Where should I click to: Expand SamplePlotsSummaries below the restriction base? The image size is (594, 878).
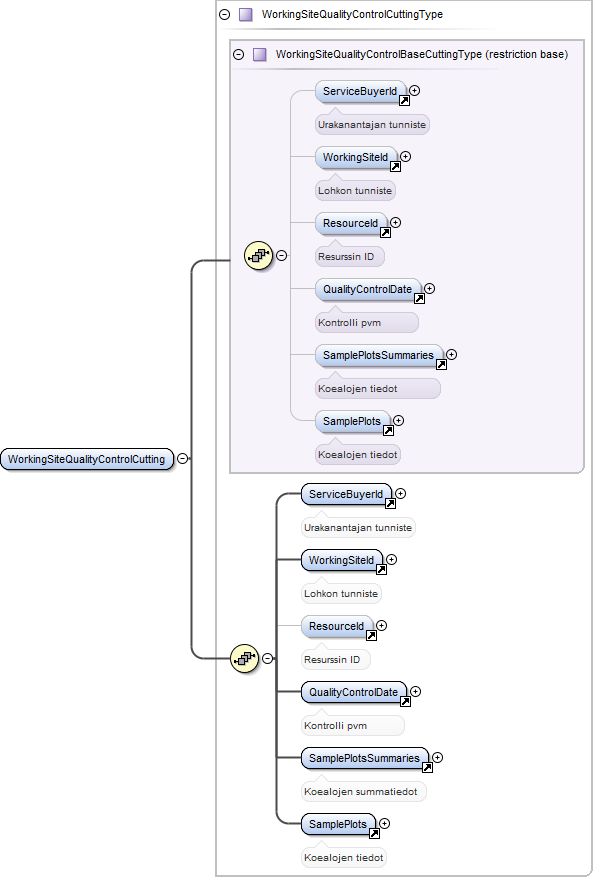coord(437,758)
